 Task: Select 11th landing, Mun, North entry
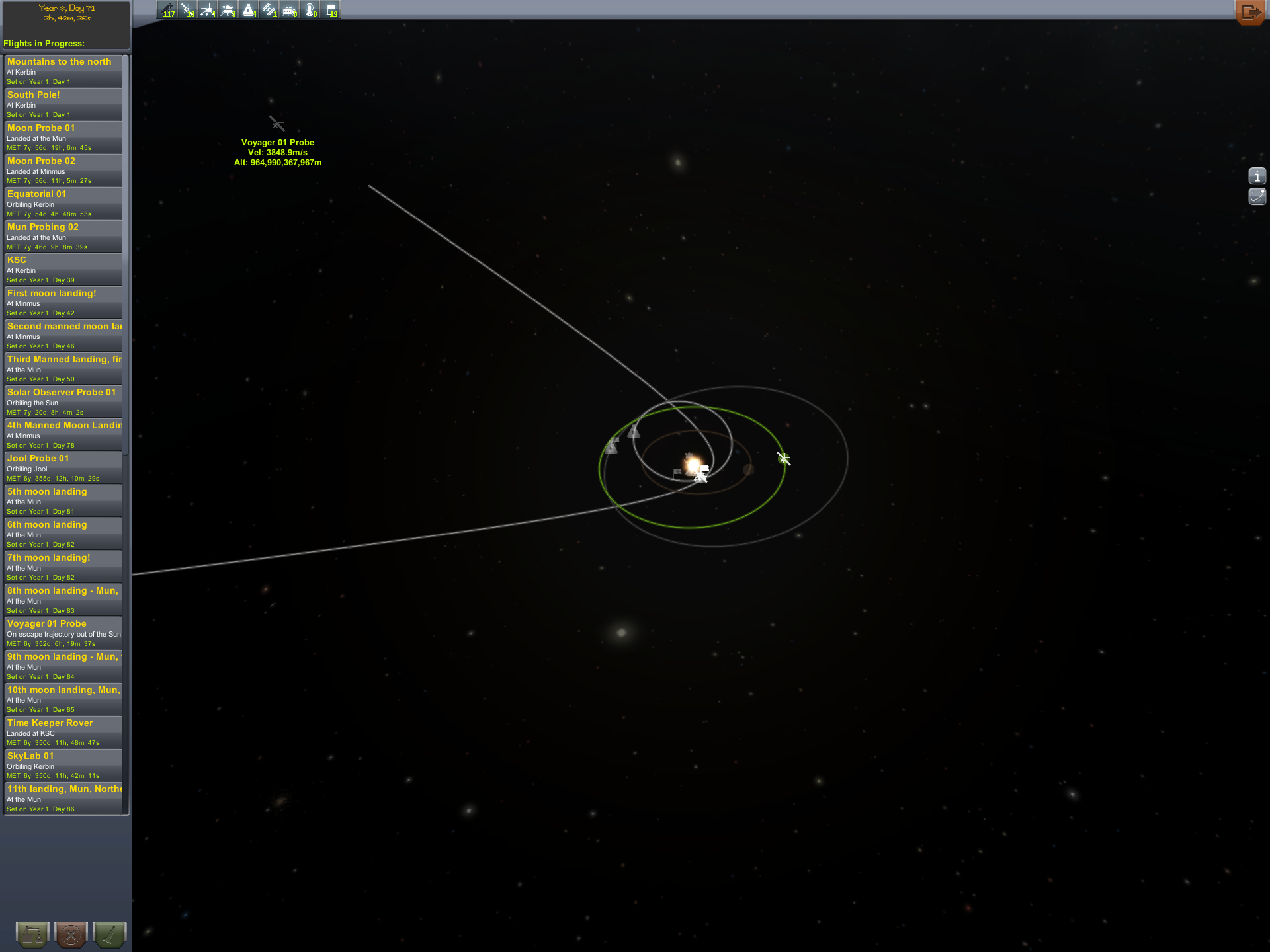pyautogui.click(x=63, y=799)
